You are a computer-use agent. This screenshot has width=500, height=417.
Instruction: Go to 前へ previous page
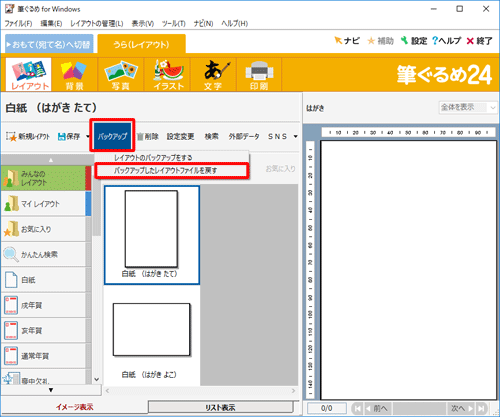[x=377, y=408]
